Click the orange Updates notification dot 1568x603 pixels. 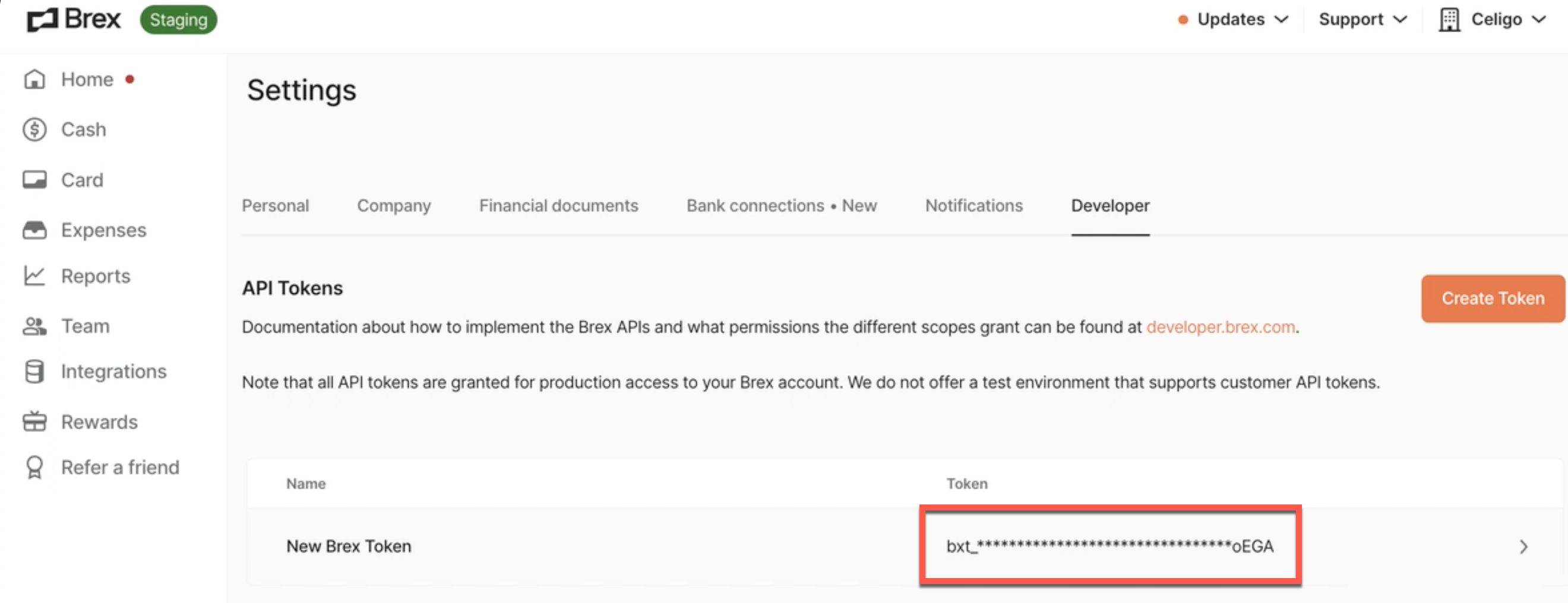pos(1183,20)
